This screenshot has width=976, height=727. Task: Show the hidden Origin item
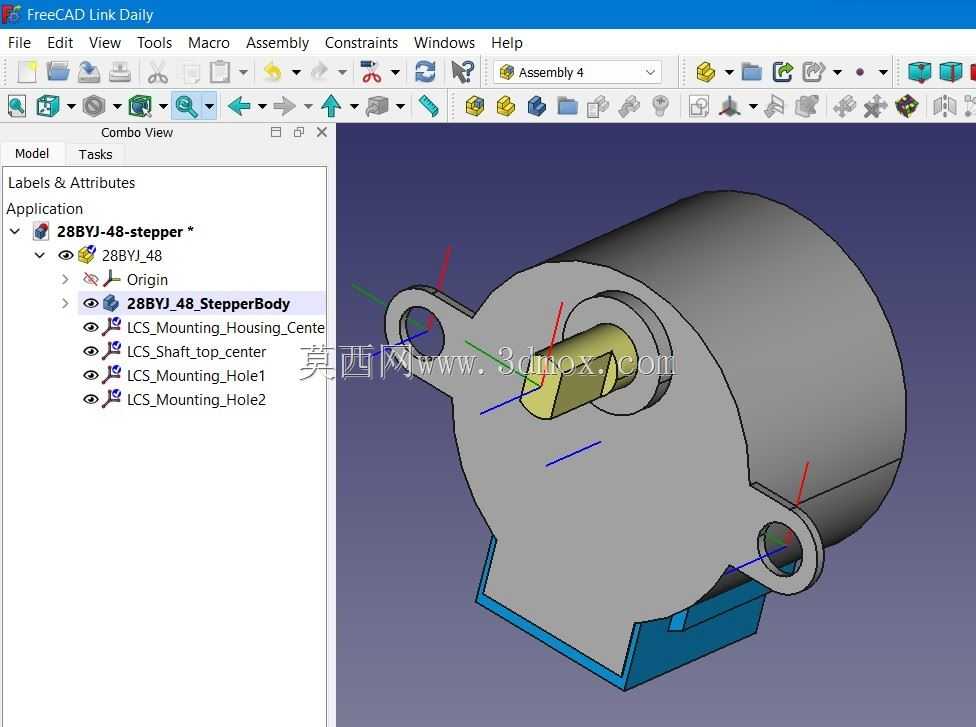pos(91,279)
